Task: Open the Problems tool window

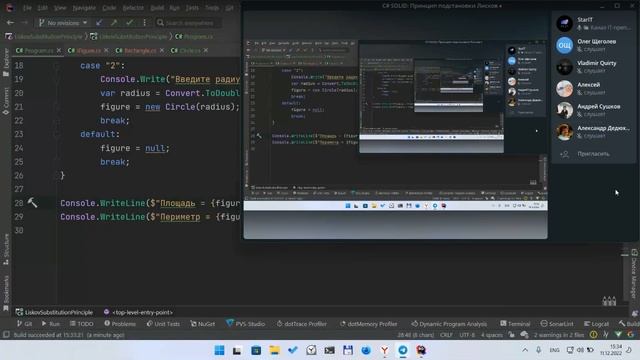Action: [x=120, y=324]
